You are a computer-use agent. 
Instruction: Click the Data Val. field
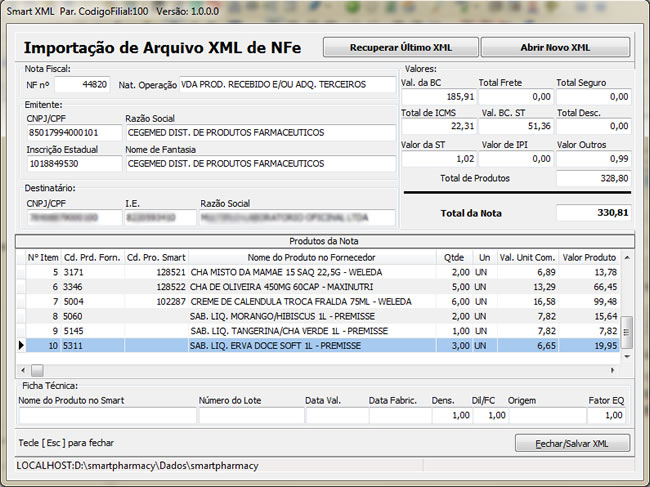click(x=337, y=415)
